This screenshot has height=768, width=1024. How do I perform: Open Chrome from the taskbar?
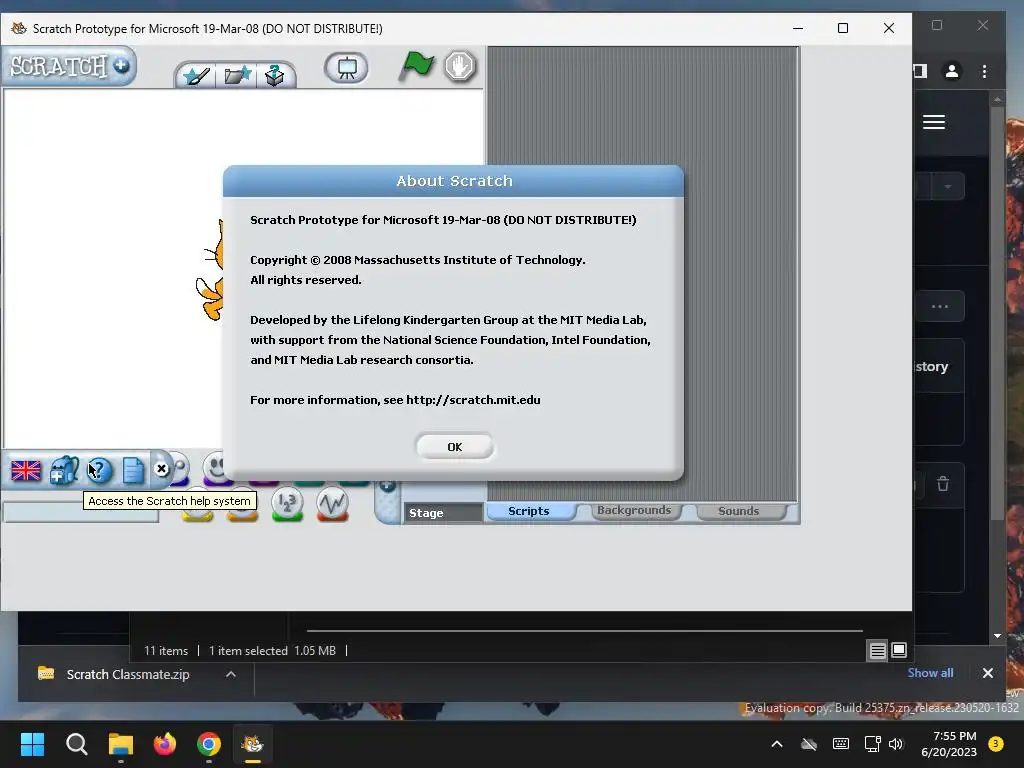209,744
